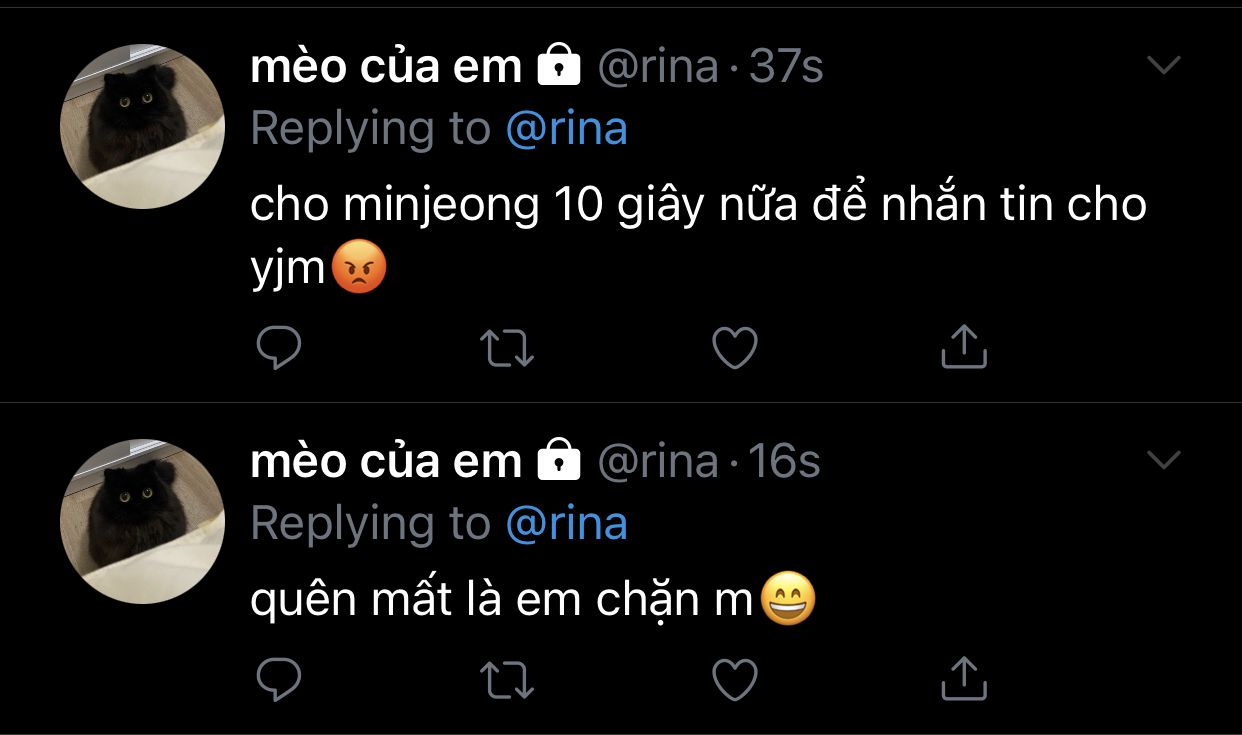1242x735 pixels.
Task: Open @rina mention link in second tweet
Action: pos(567,523)
